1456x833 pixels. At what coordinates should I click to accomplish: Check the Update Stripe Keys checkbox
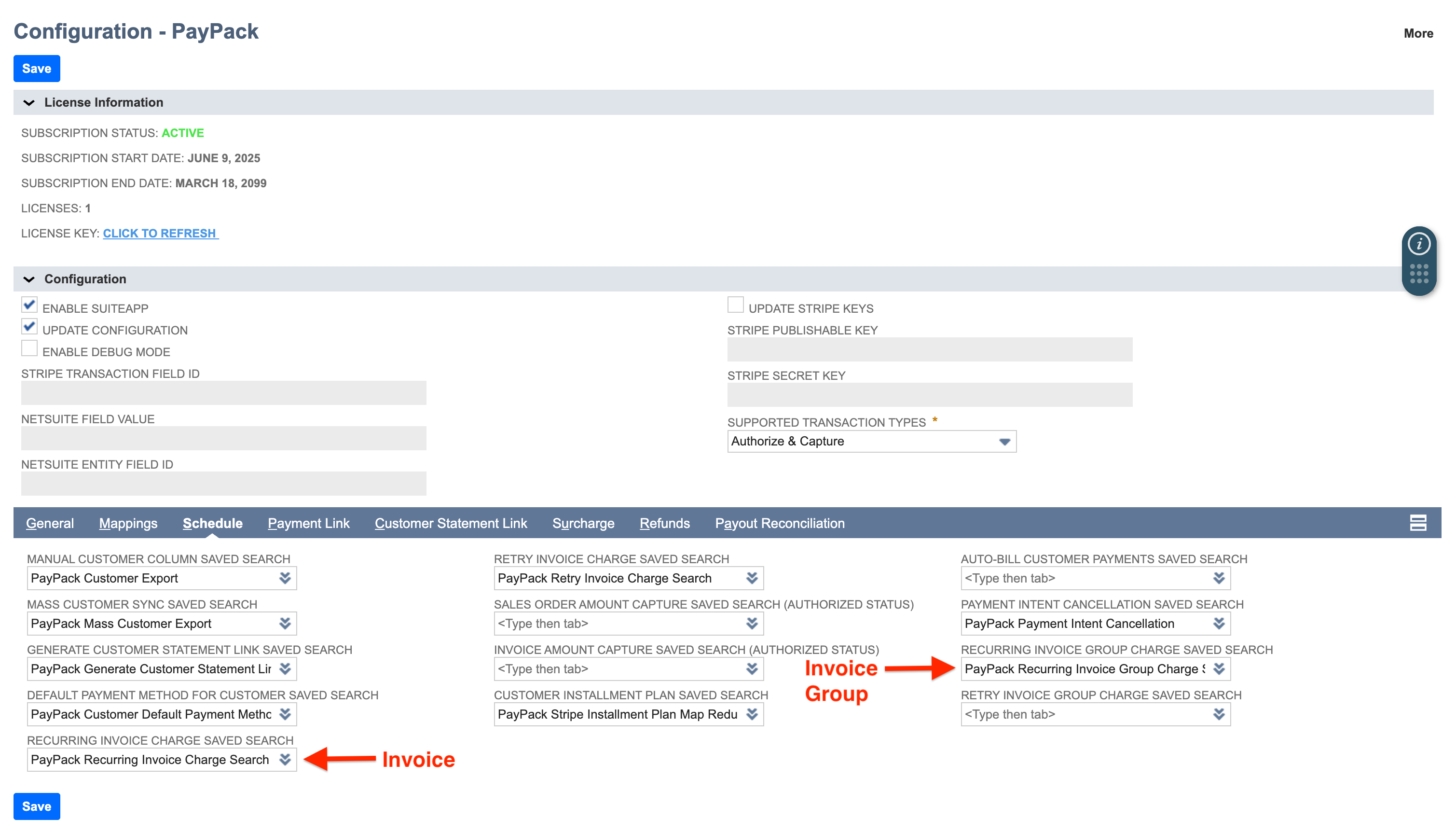(x=735, y=305)
